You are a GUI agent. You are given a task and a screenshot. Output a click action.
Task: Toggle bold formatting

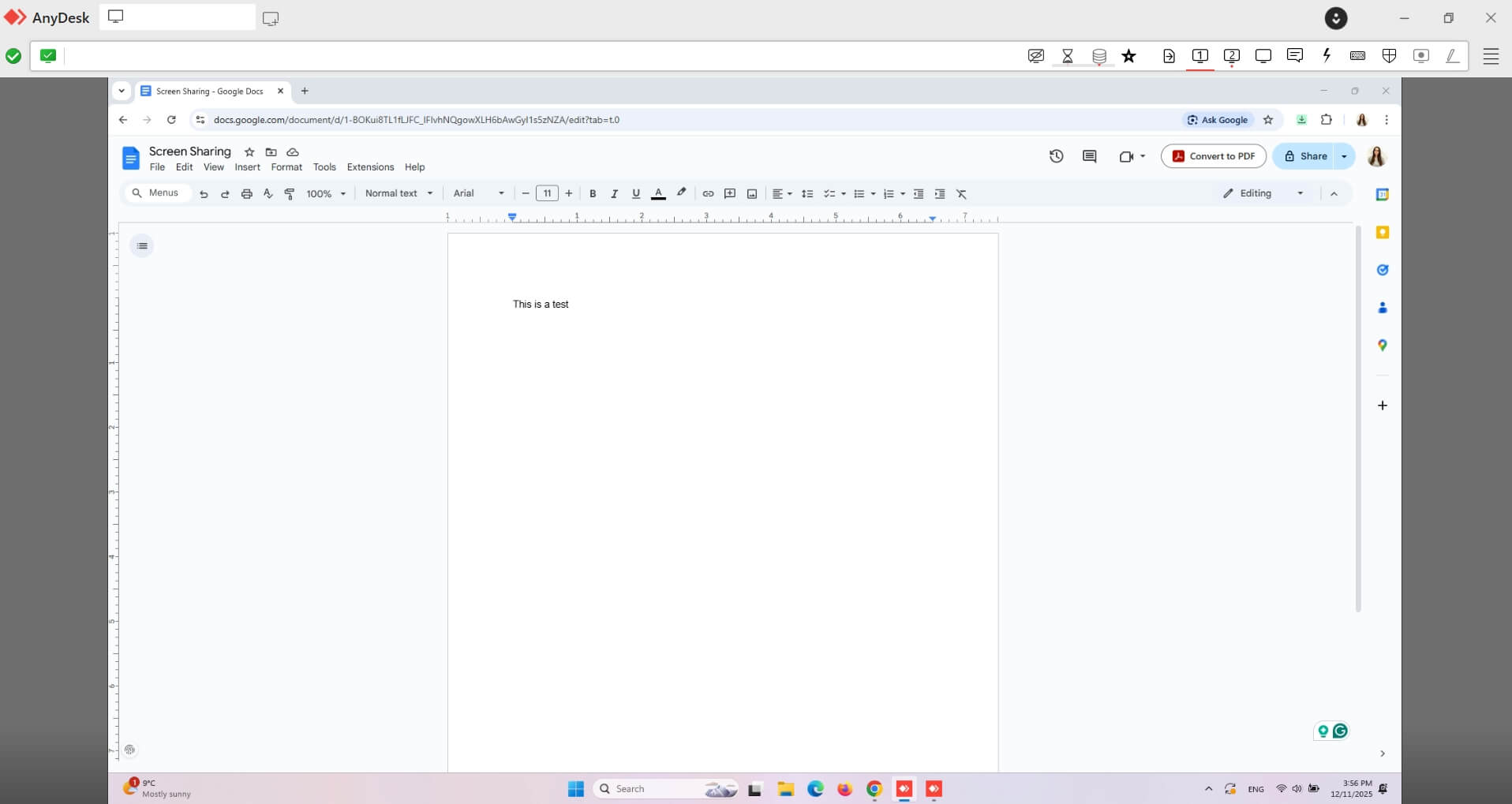click(x=593, y=193)
